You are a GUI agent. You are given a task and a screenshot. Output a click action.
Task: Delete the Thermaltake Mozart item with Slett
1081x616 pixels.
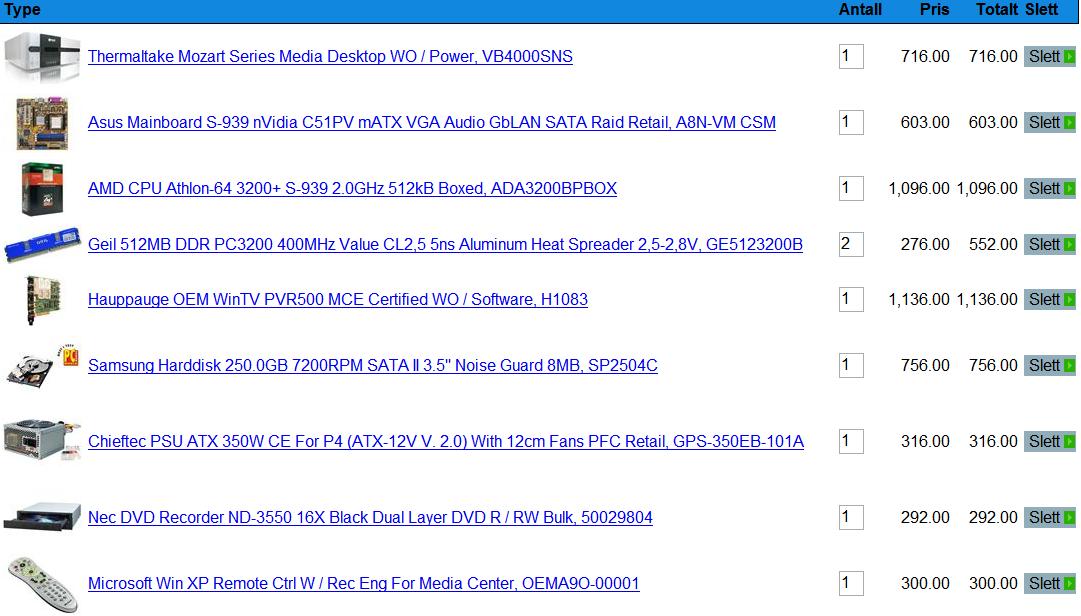coord(1049,57)
